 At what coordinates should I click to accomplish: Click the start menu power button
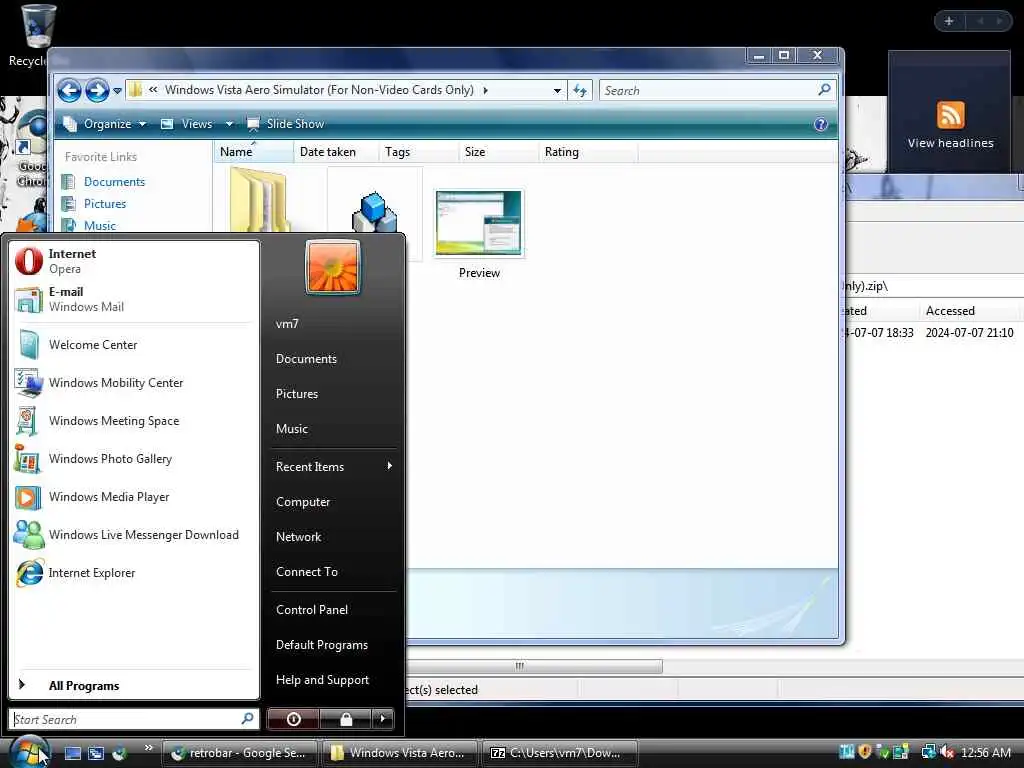(293, 719)
